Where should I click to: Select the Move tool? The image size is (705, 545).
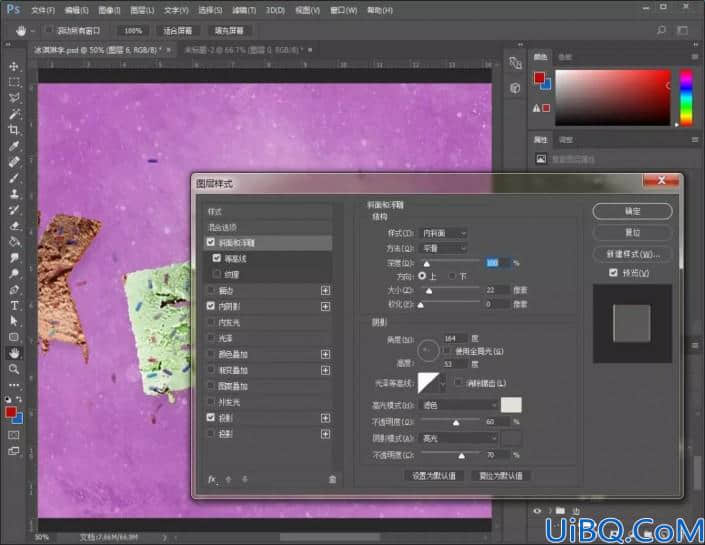point(14,66)
